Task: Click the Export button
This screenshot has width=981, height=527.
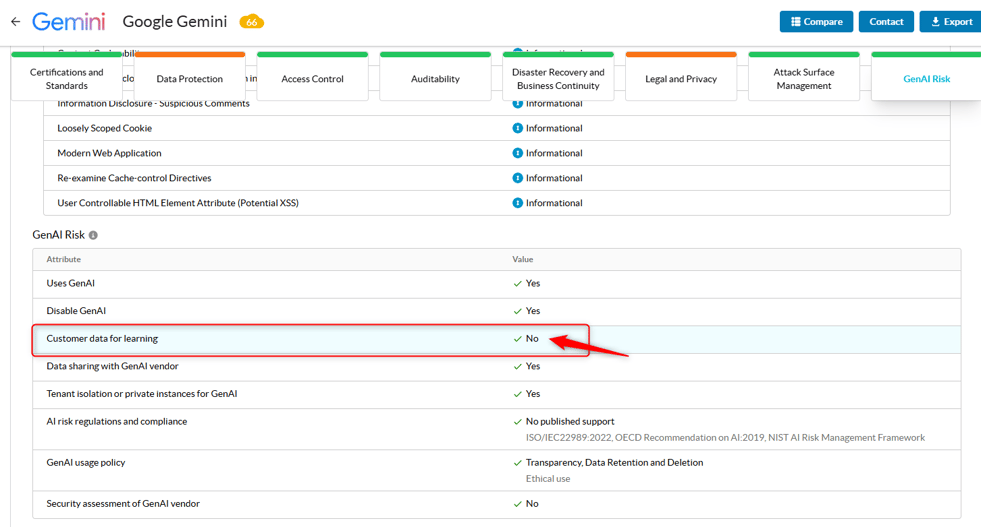Action: [951, 21]
